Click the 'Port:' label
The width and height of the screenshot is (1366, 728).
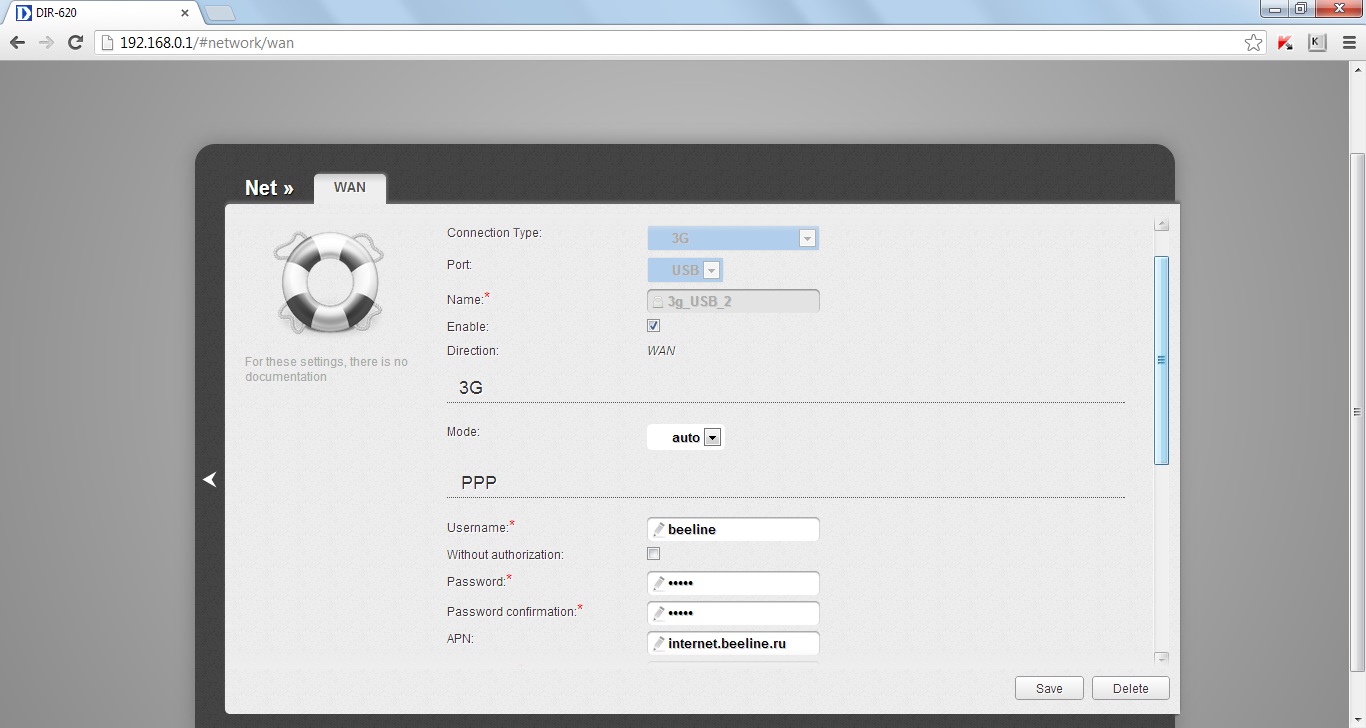point(459,265)
